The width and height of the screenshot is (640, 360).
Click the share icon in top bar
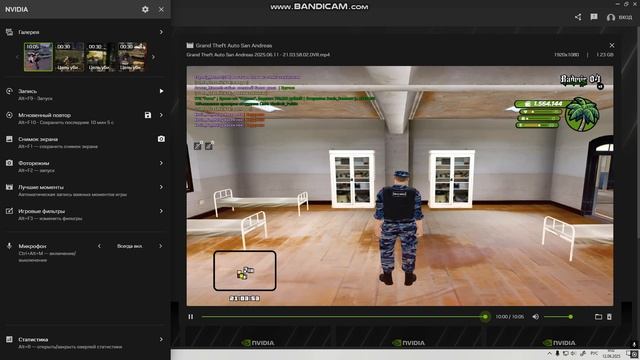(x=578, y=17)
